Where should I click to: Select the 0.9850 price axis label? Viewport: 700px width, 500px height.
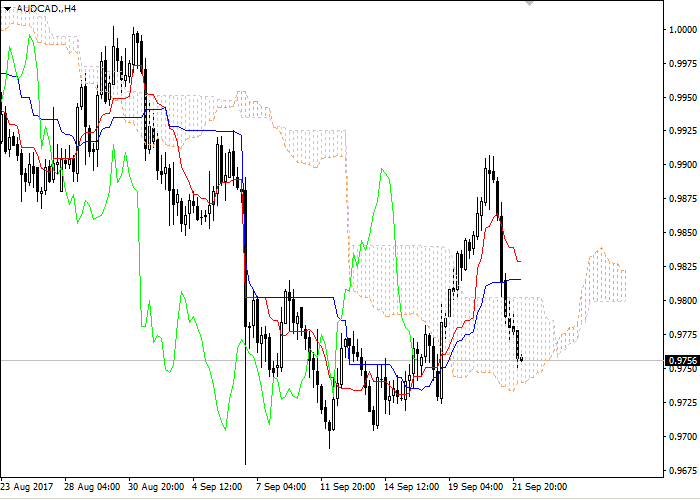point(683,233)
